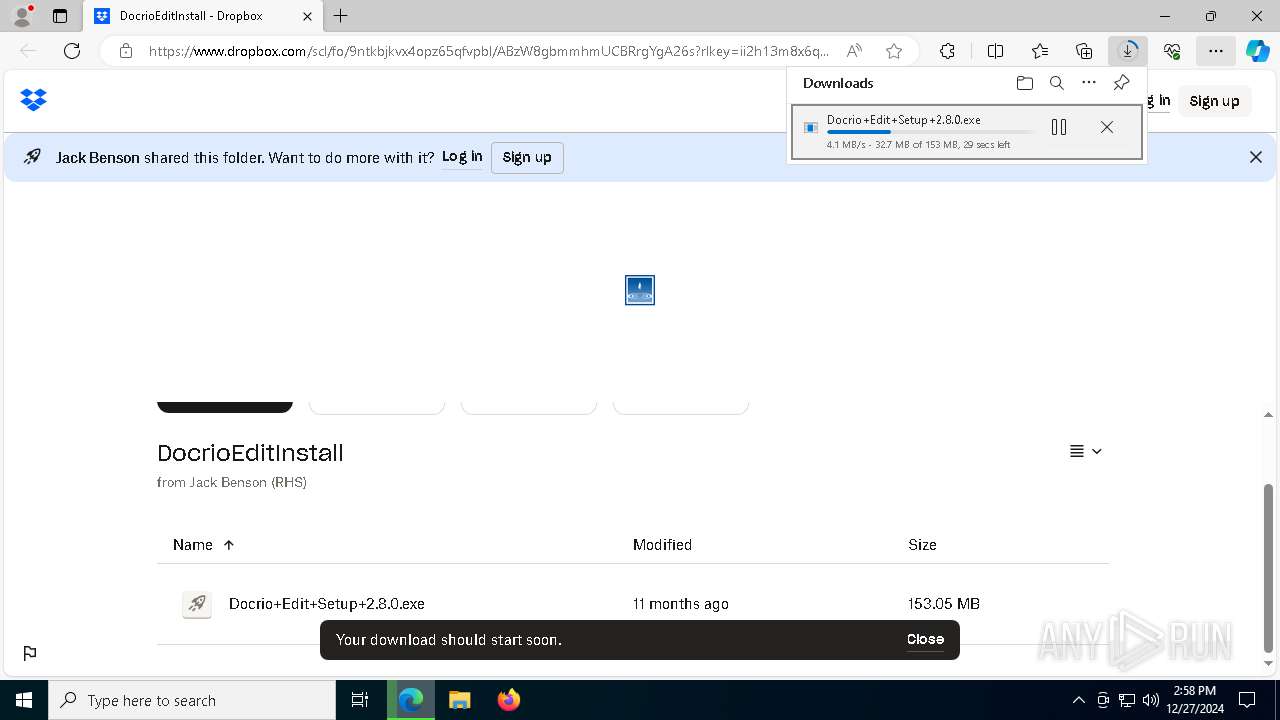Click Sign up button in banner
The image size is (1280, 720).
coord(527,158)
